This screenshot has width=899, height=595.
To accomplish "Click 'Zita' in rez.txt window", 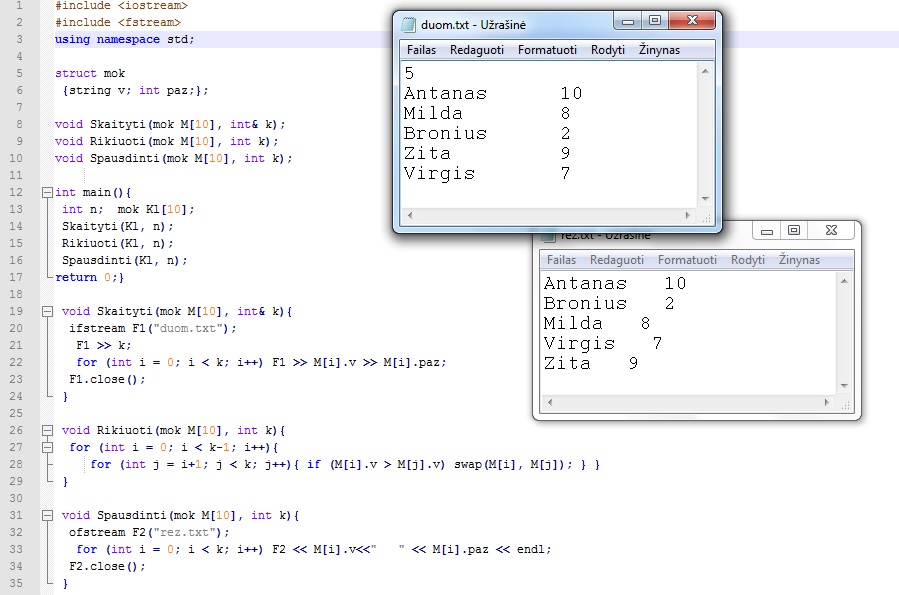I will 567,364.
